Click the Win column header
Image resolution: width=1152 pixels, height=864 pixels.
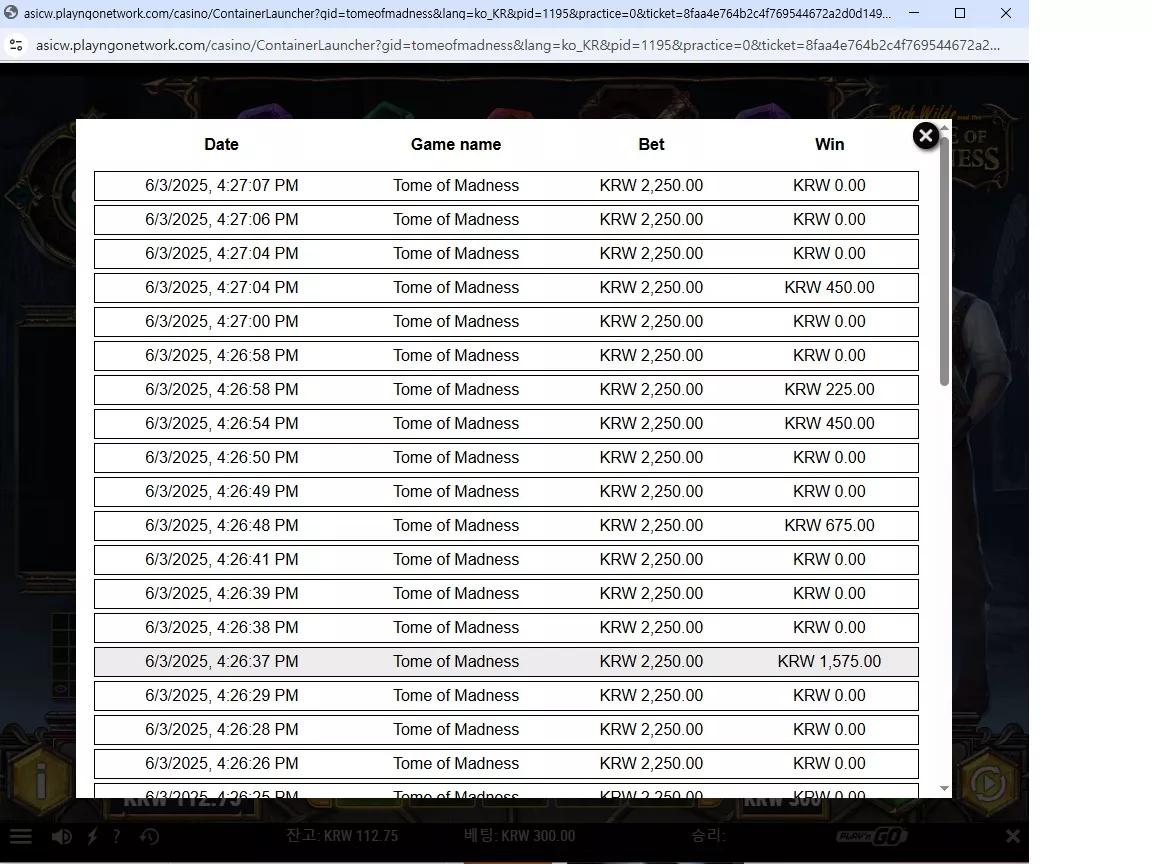[x=829, y=145]
